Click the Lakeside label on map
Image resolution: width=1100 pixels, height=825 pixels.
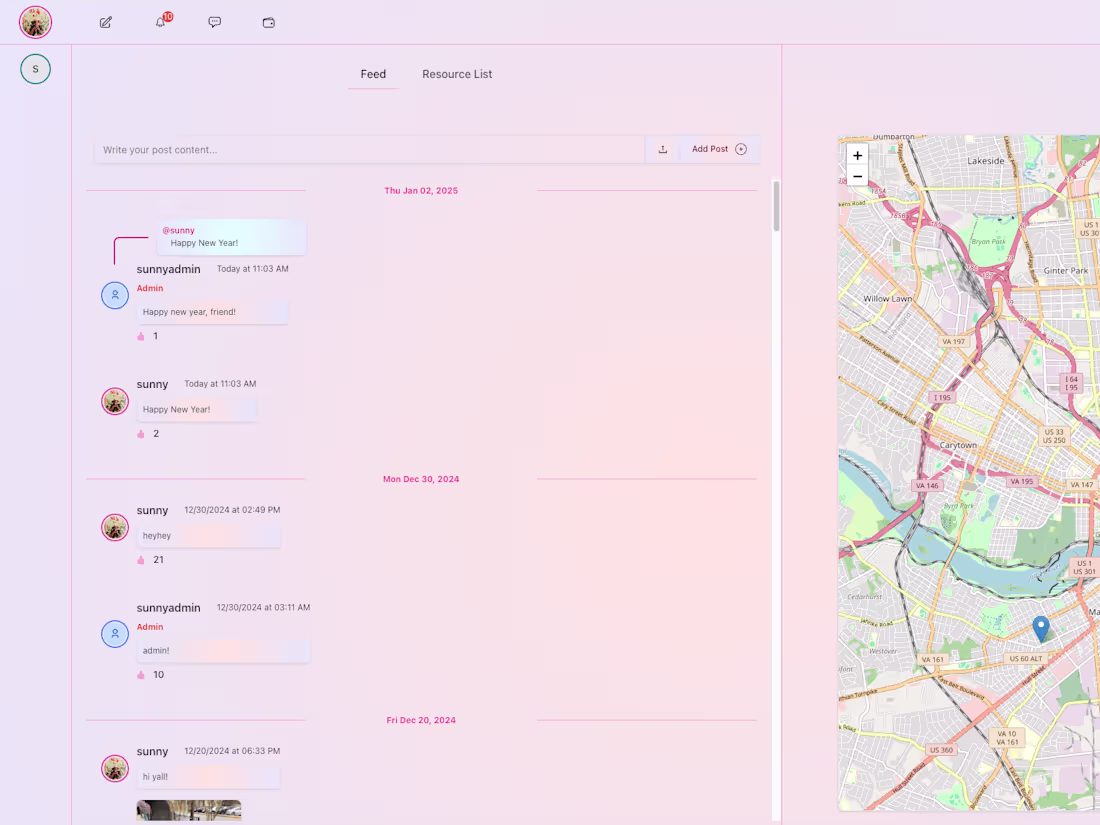986,161
